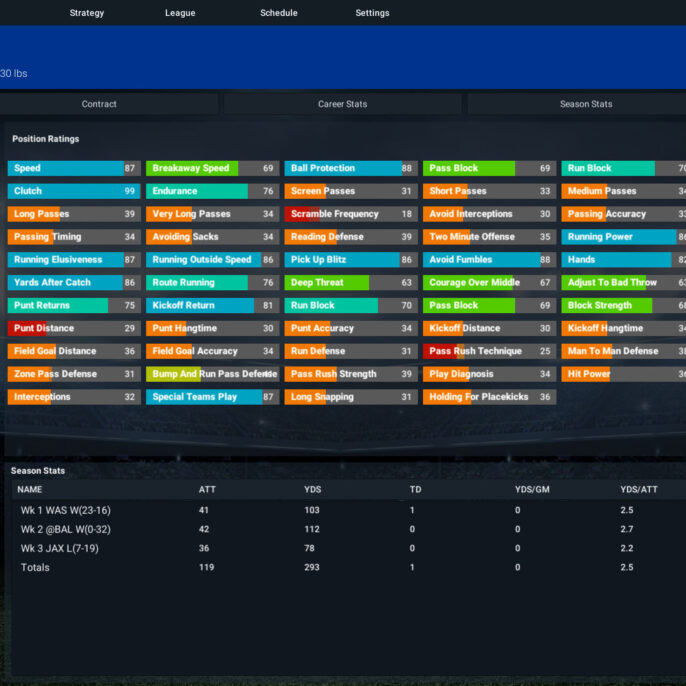Open the League menu
The image size is (686, 686).
pyautogui.click(x=180, y=13)
